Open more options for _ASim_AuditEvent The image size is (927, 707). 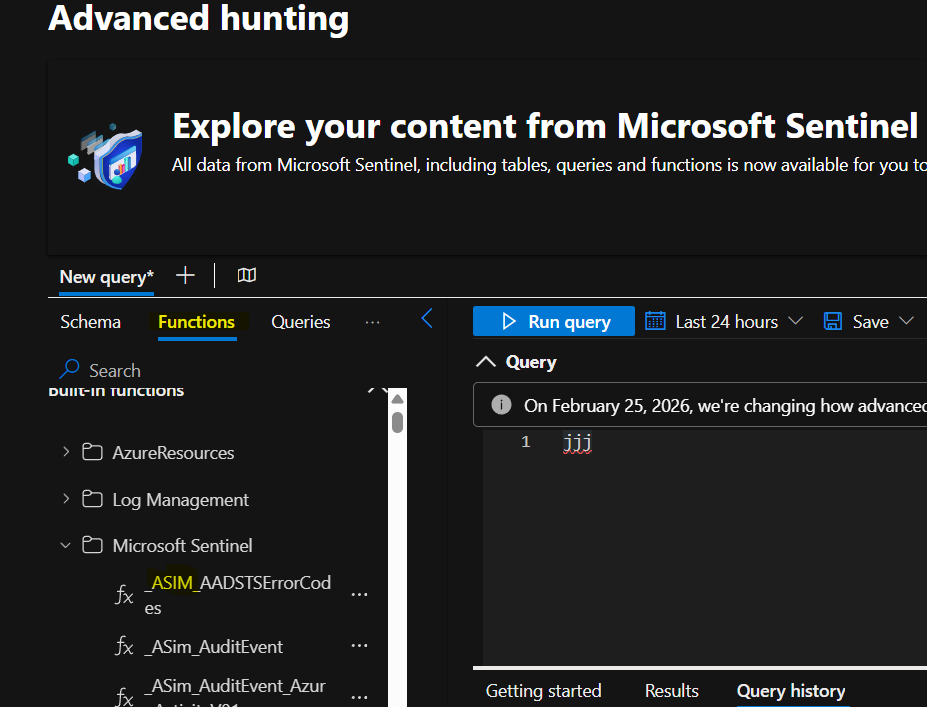point(359,646)
